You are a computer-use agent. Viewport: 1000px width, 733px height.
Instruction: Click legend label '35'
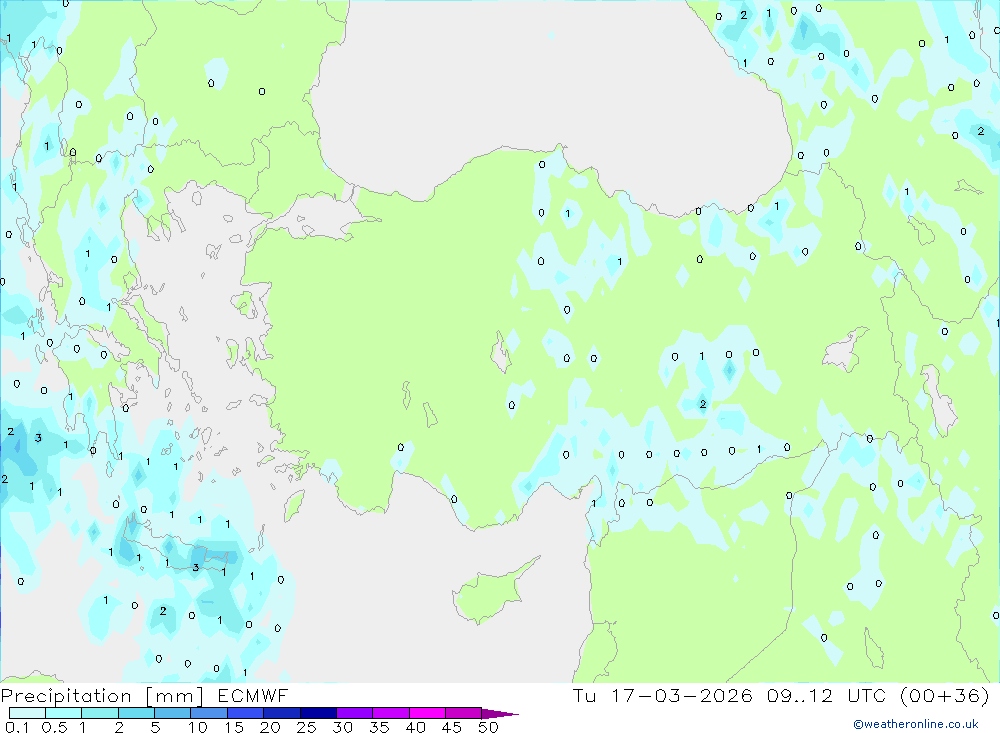click(x=379, y=727)
